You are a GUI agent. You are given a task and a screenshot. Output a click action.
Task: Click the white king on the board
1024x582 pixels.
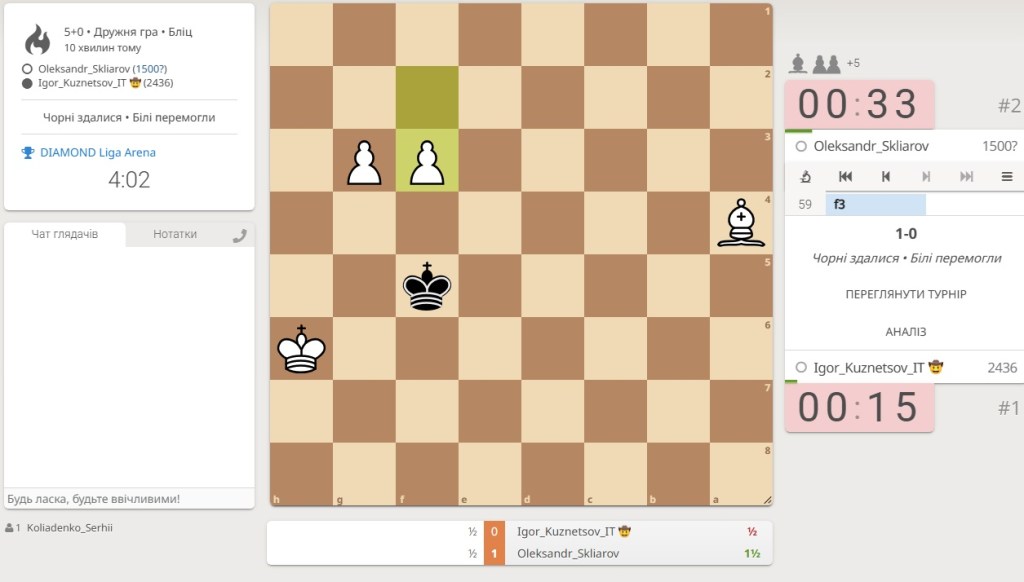coord(301,349)
